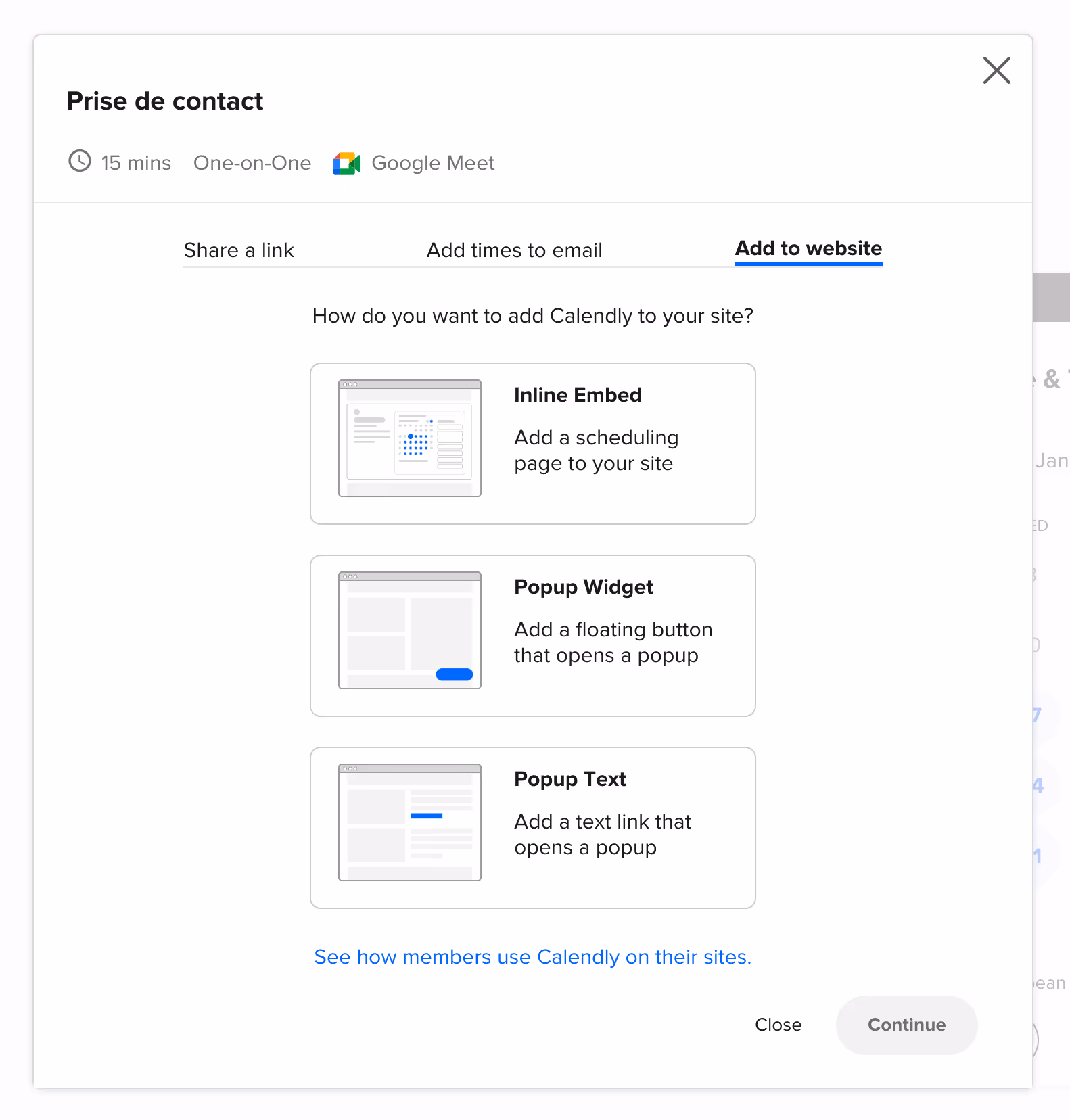Choose the Popup Widget option card
This screenshot has height=1120, width=1070.
(533, 636)
